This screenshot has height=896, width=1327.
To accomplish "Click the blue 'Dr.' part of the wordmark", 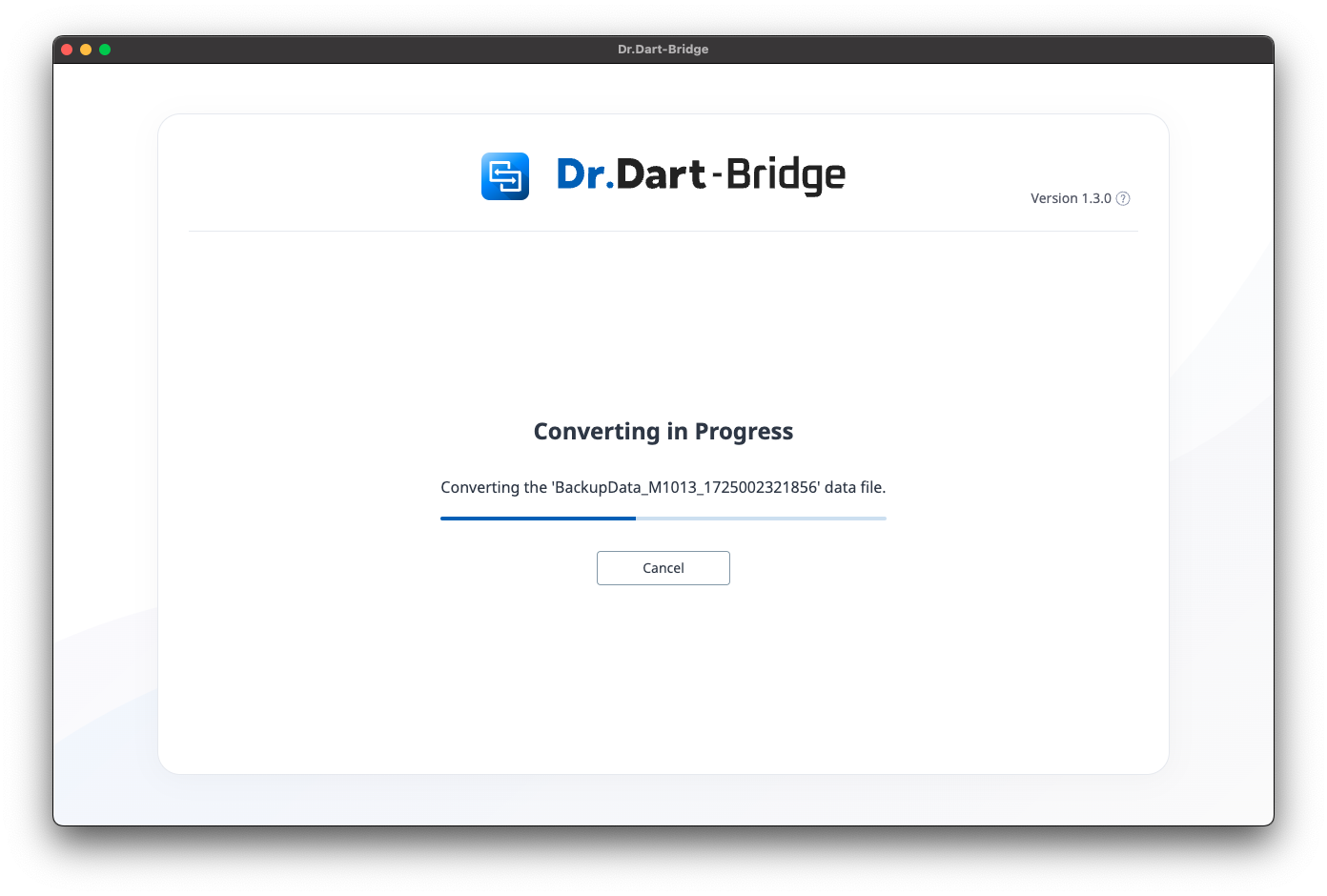I will 584,174.
